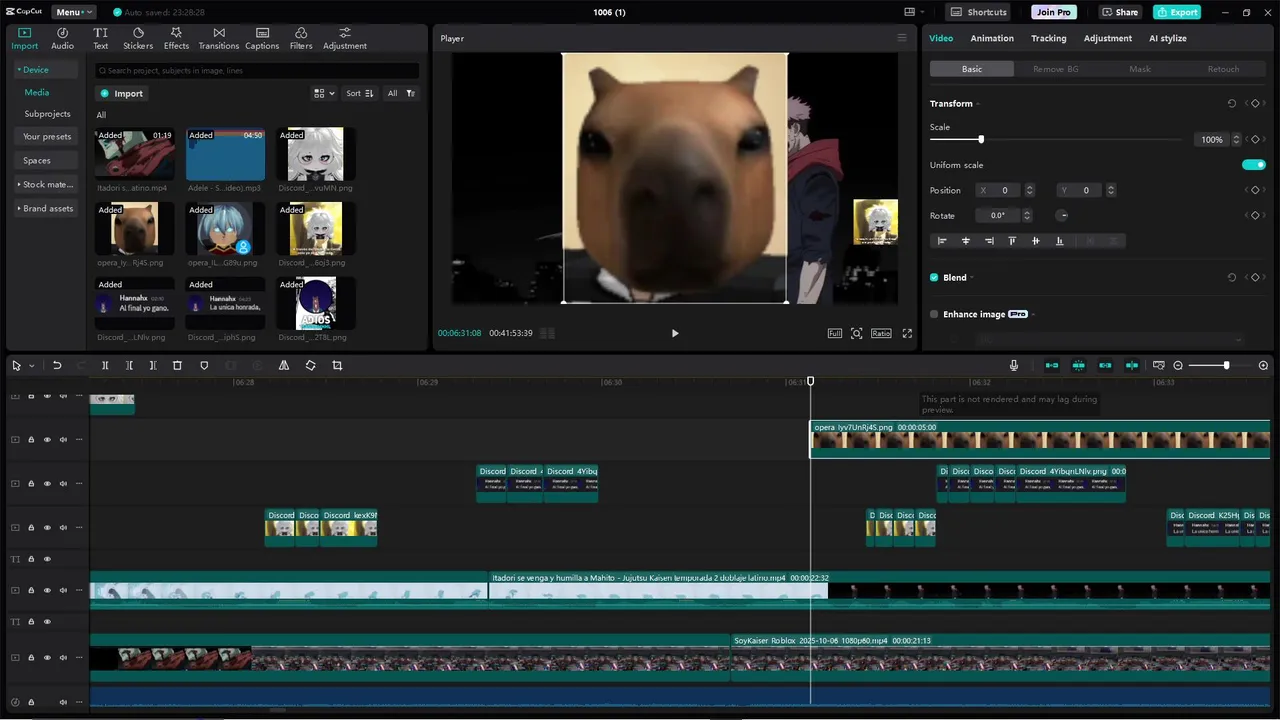
Task: Add a marker with the shield icon
Action: 204,366
